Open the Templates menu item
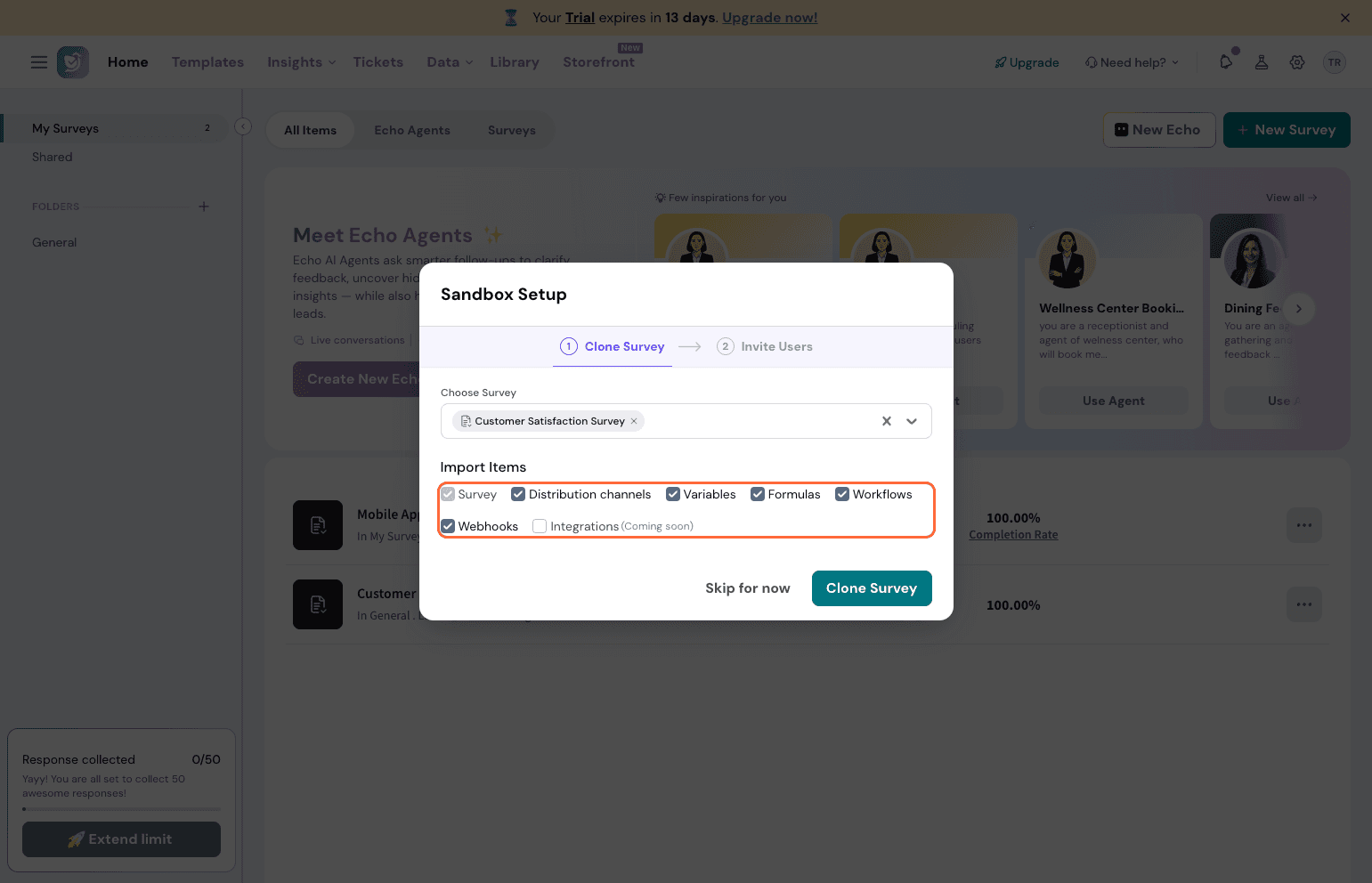 point(207,62)
